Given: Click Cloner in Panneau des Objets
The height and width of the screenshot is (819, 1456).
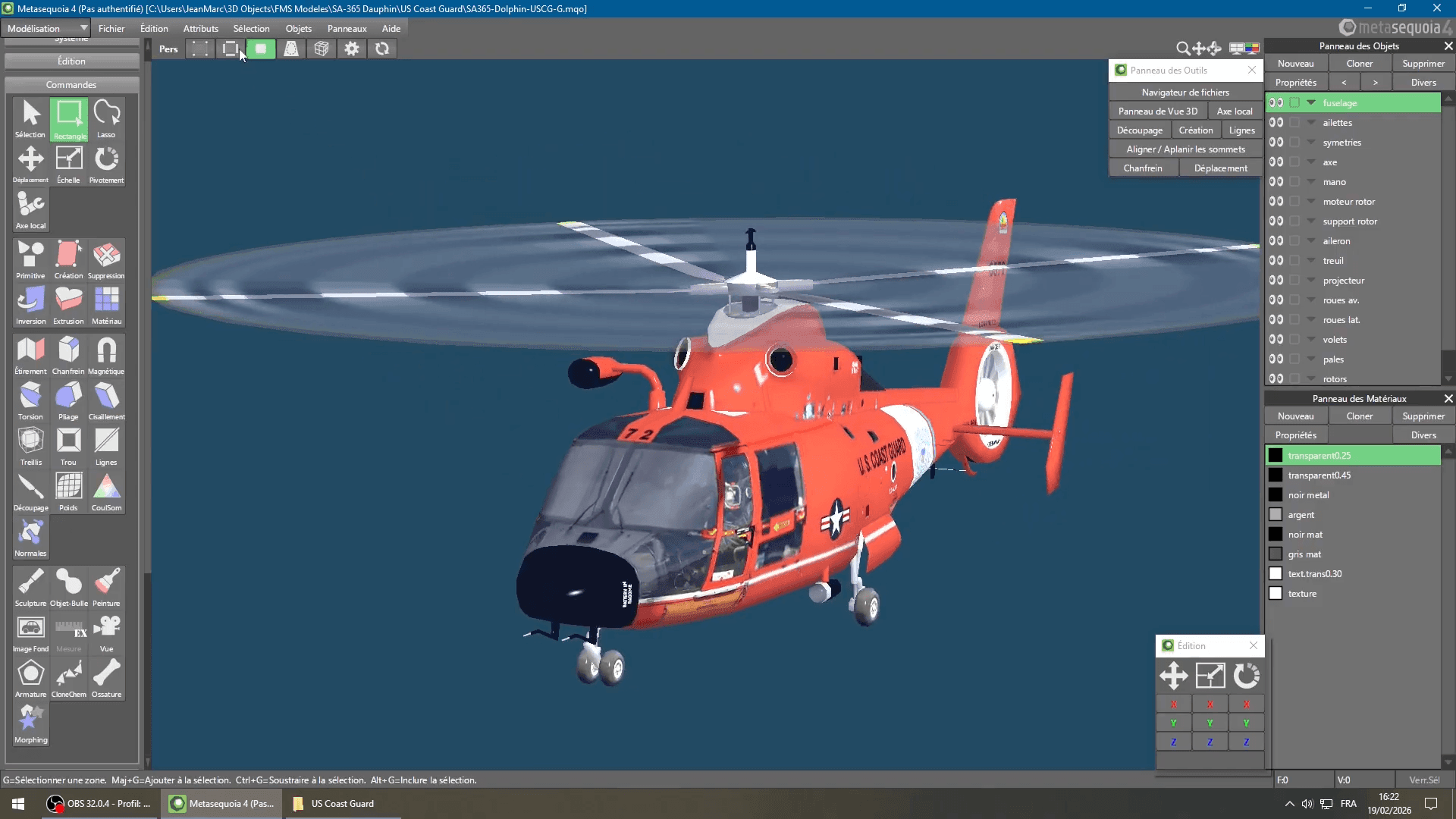Looking at the screenshot, I should pos(1359,64).
